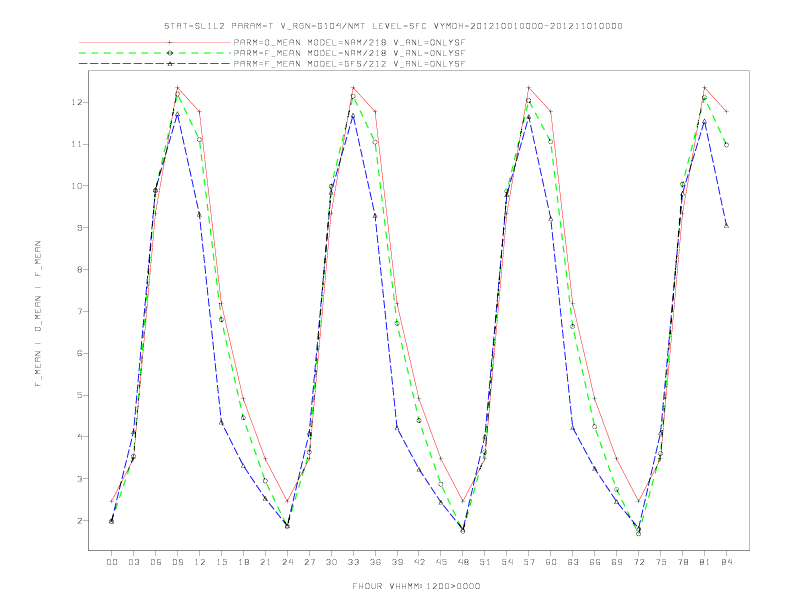
Task: Click x-axis tick label 60
Action: (551, 562)
